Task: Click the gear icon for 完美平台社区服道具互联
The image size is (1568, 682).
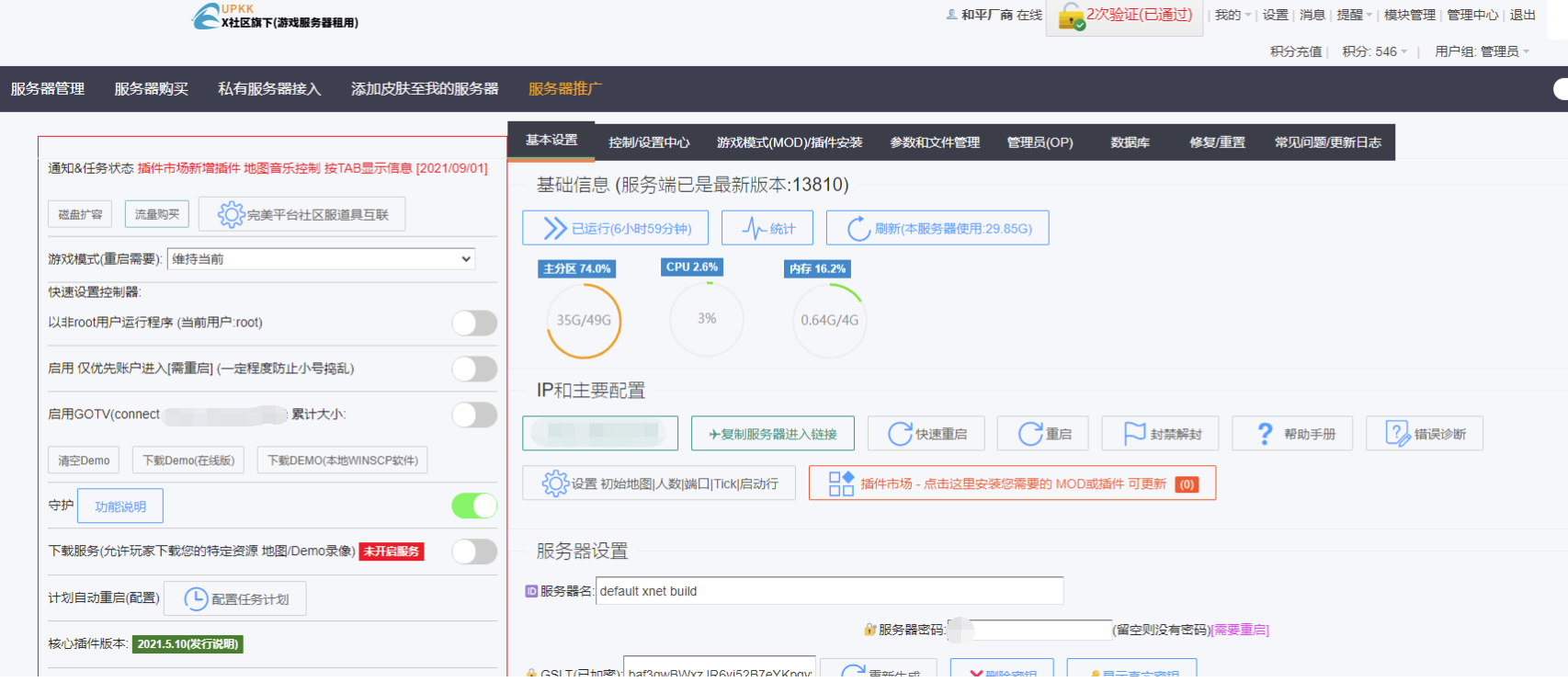Action: click(231, 215)
